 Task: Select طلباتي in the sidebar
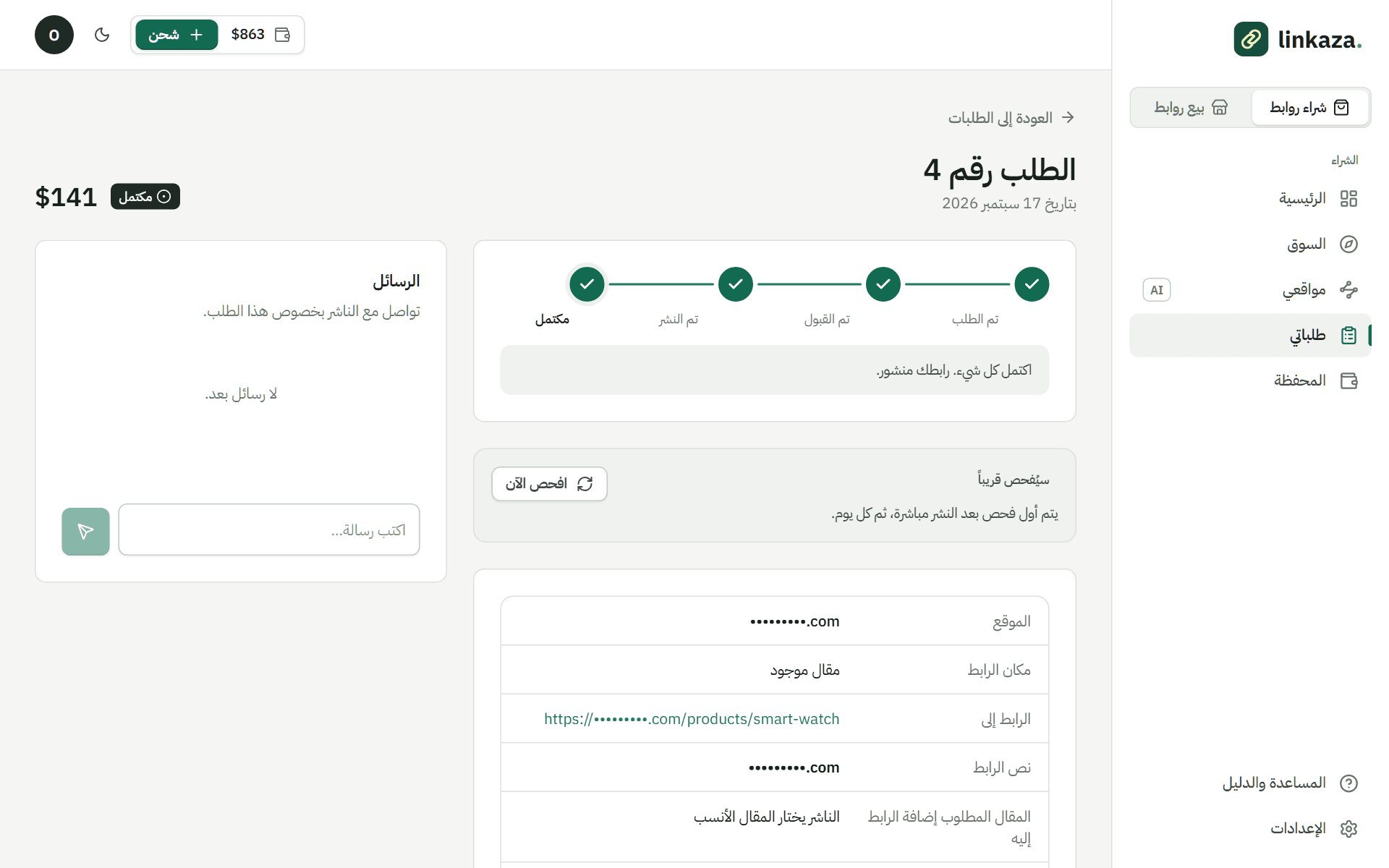(x=1250, y=335)
